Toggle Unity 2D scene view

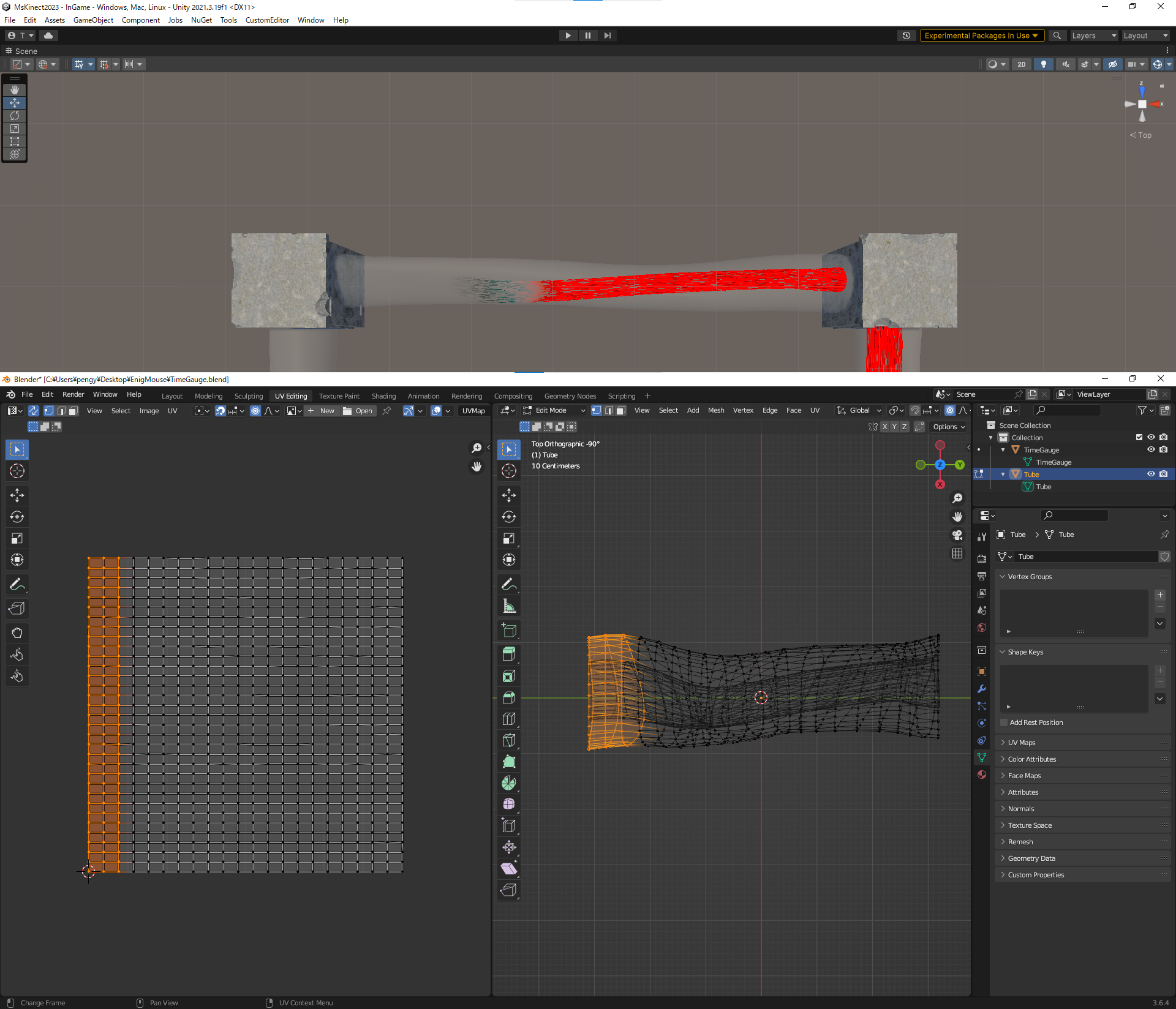tap(1021, 64)
